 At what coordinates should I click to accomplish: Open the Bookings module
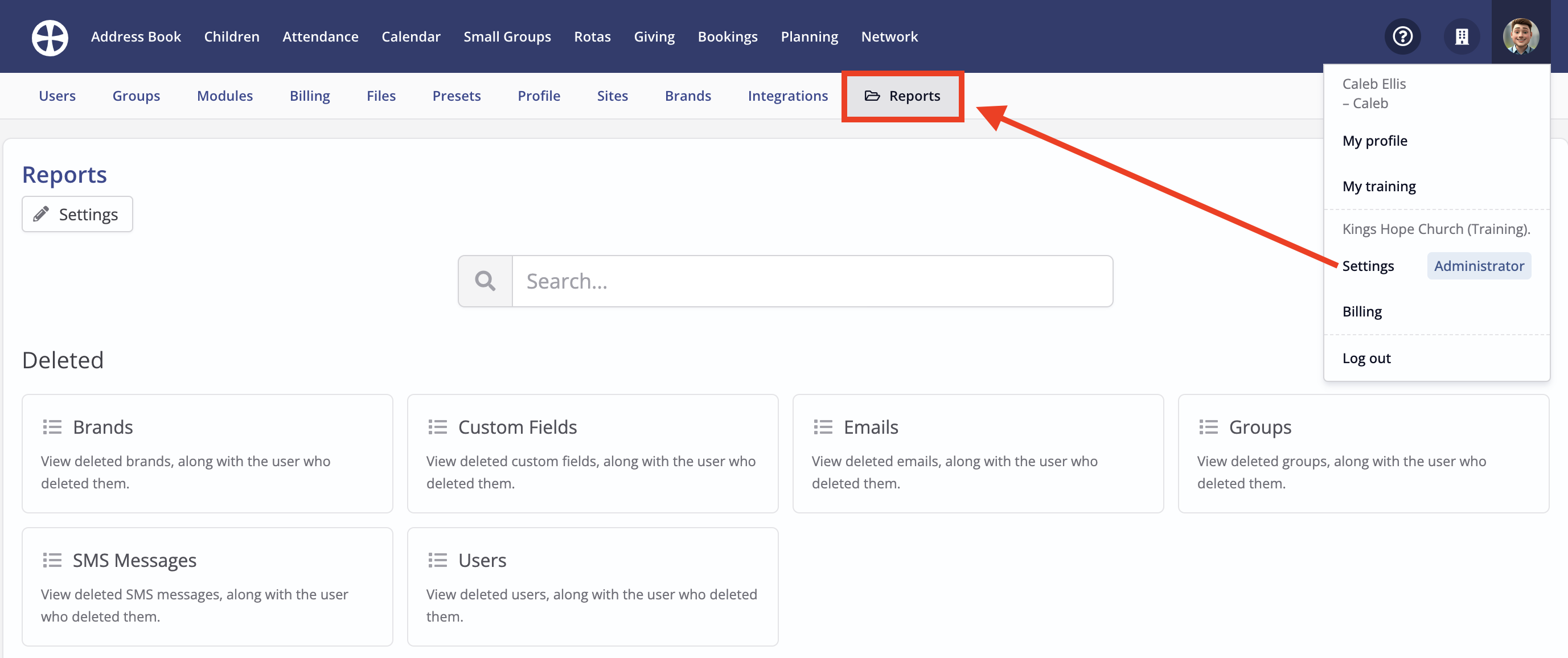pyautogui.click(x=728, y=36)
